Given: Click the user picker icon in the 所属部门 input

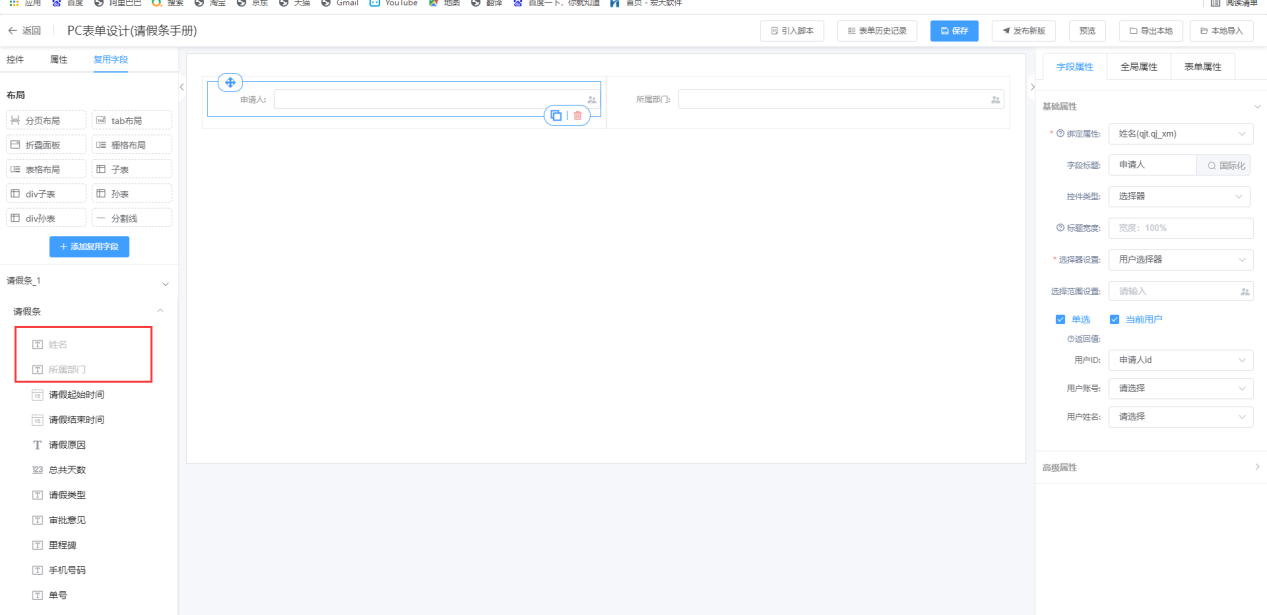Looking at the screenshot, I should [995, 100].
